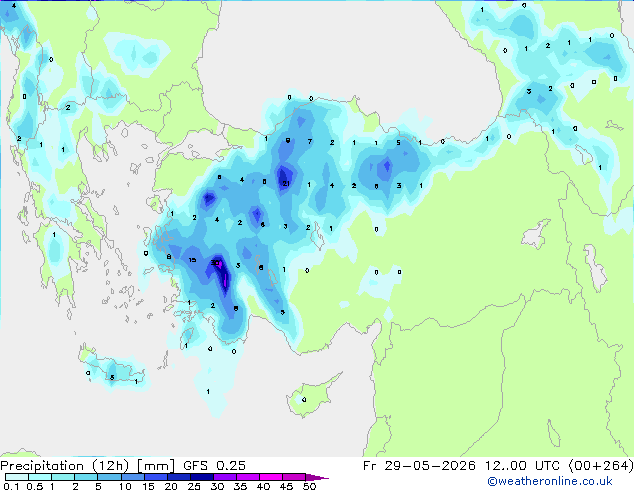Open the weatheronline.co.uk link
This screenshot has height=490, width=634.
point(550,481)
